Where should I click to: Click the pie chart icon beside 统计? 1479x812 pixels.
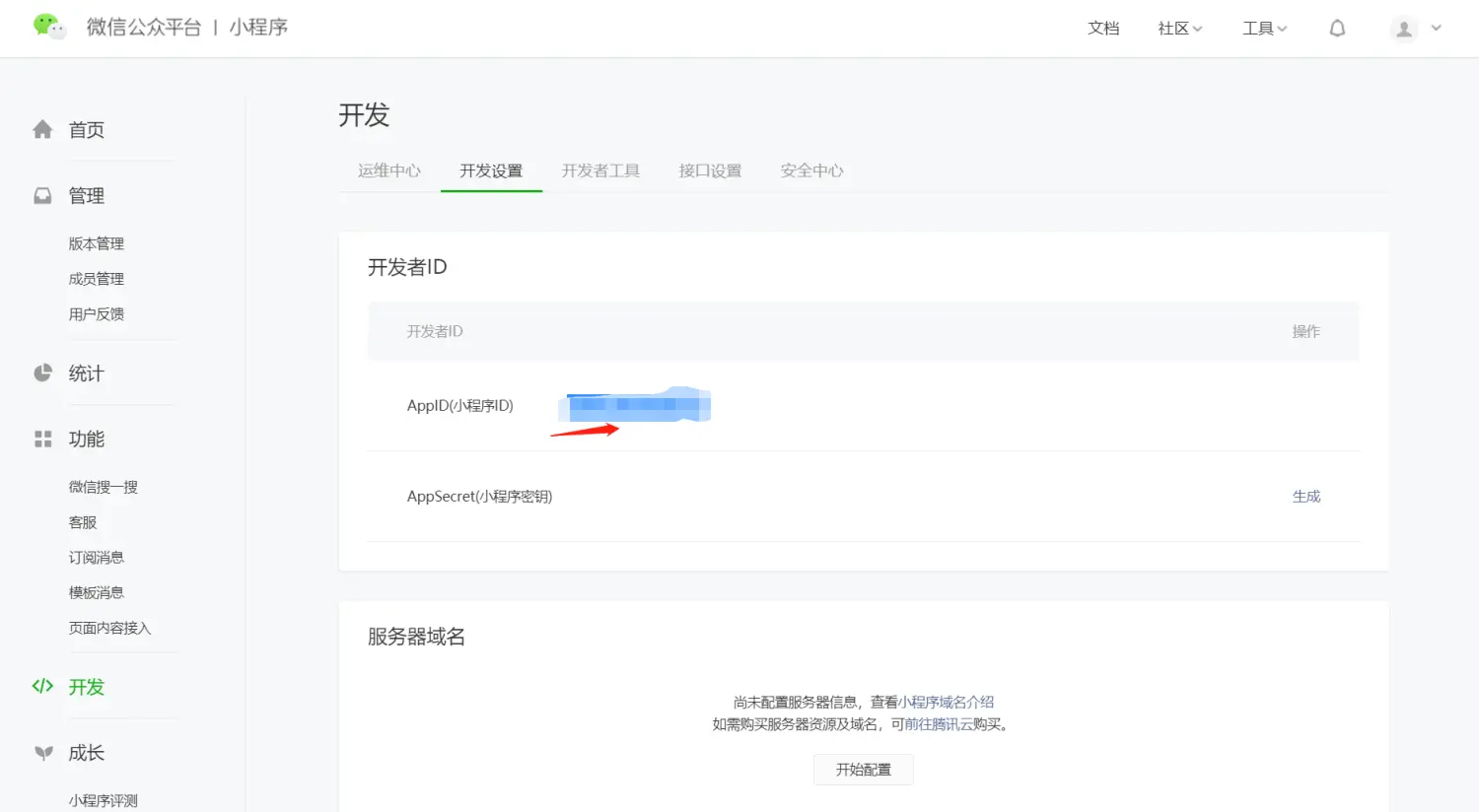point(42,372)
